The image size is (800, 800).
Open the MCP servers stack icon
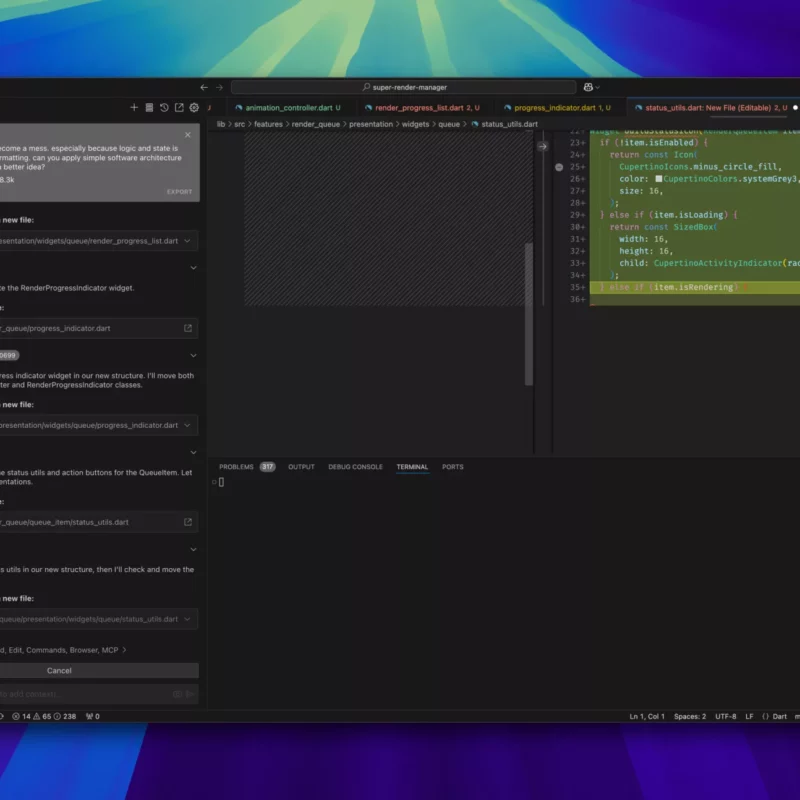pos(149,108)
